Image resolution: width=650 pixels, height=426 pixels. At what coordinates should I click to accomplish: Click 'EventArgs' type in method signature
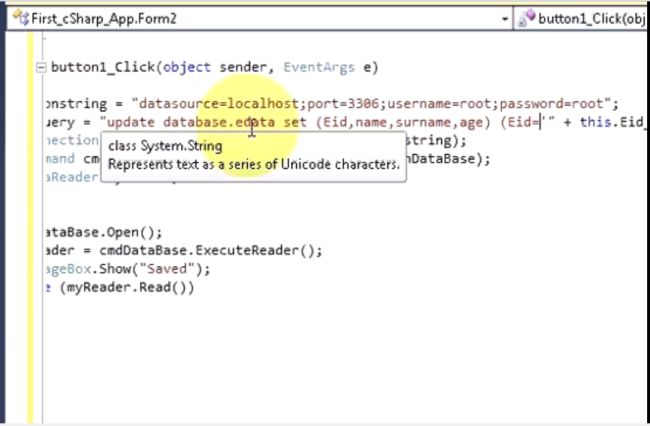coord(319,67)
